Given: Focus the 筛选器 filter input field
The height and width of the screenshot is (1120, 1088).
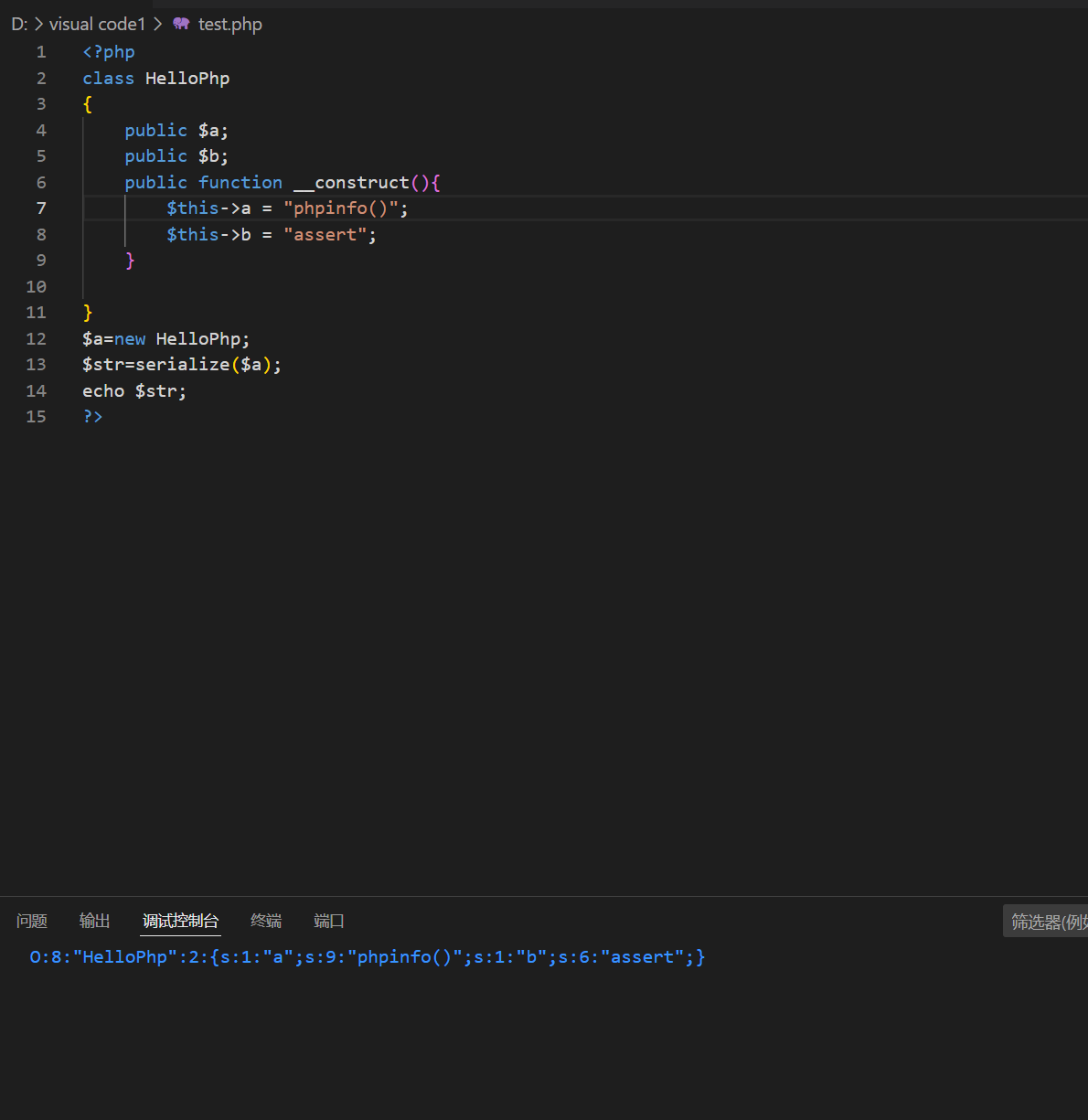Looking at the screenshot, I should click(1046, 922).
